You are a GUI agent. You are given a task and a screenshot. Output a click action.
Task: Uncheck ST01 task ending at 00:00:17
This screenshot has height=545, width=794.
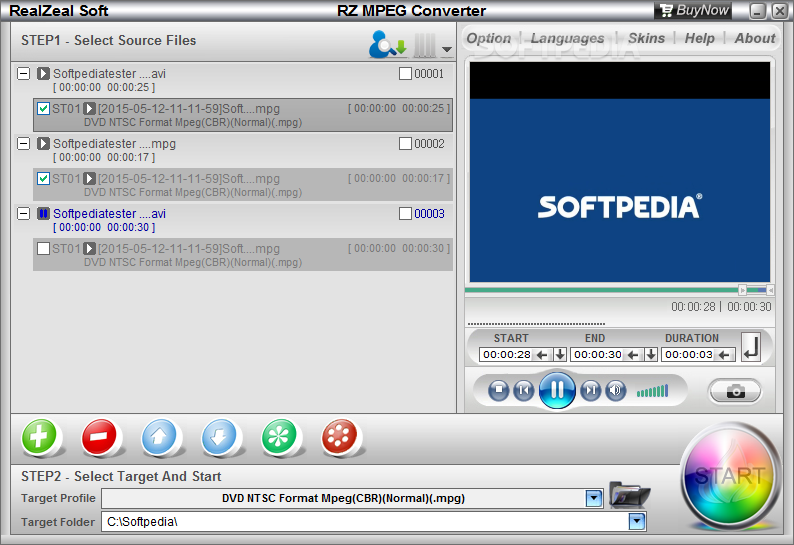(x=44, y=178)
